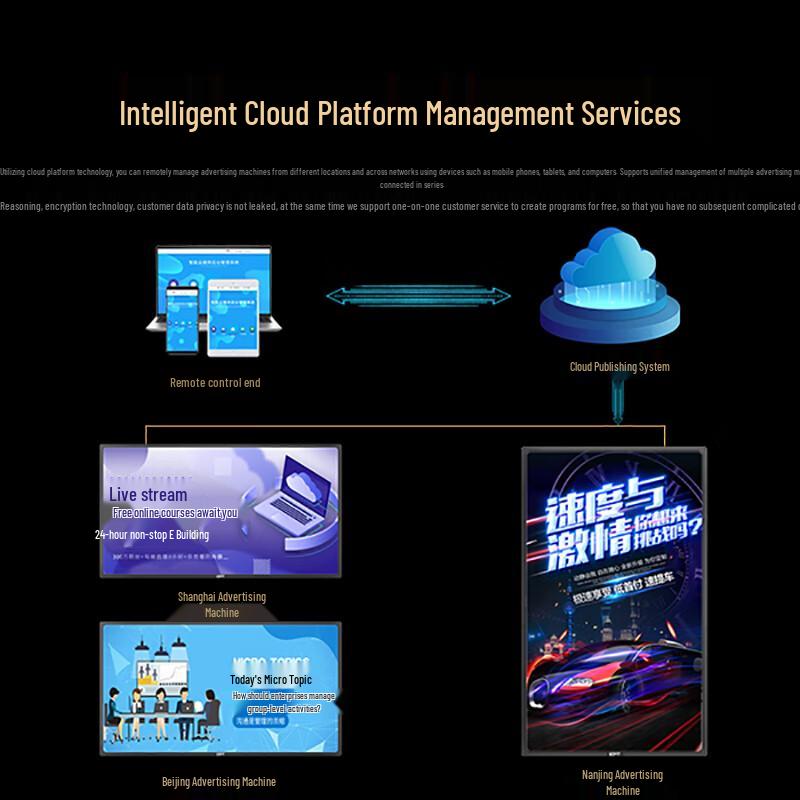Click the cloud icon above the platform
This screenshot has height=800, width=800.
609,258
